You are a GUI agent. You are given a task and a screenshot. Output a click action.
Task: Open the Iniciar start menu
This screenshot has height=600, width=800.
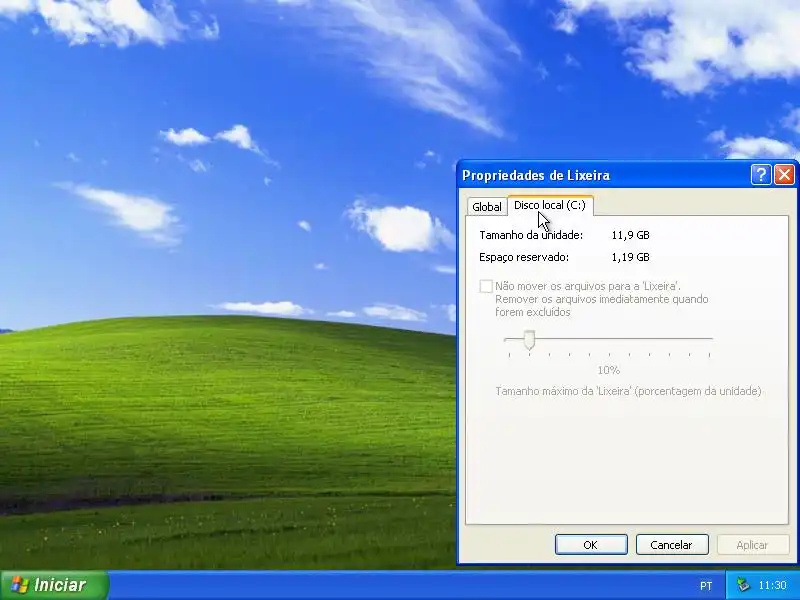[x=54, y=585]
